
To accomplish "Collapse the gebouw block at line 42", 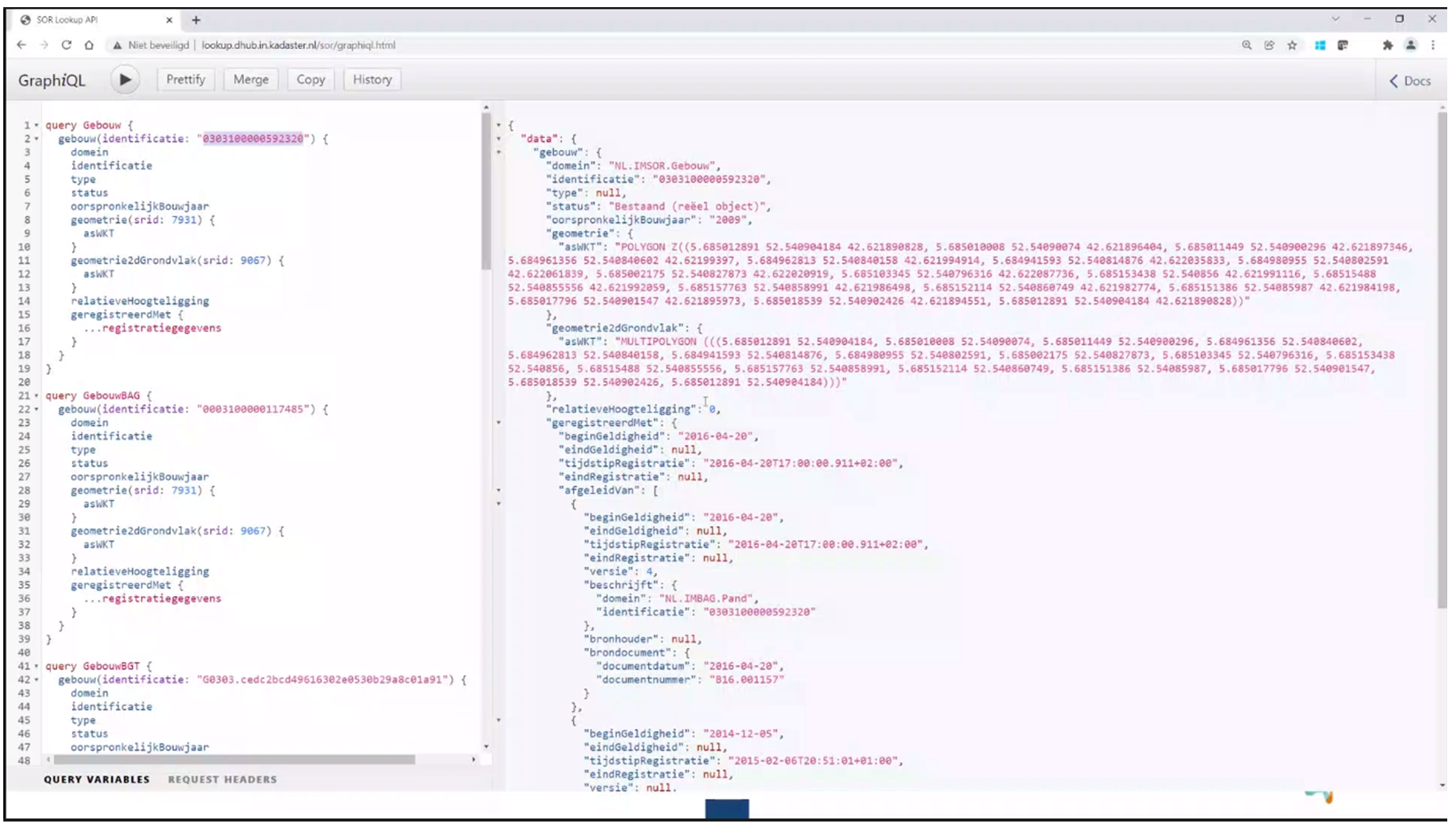I will pyautogui.click(x=36, y=680).
